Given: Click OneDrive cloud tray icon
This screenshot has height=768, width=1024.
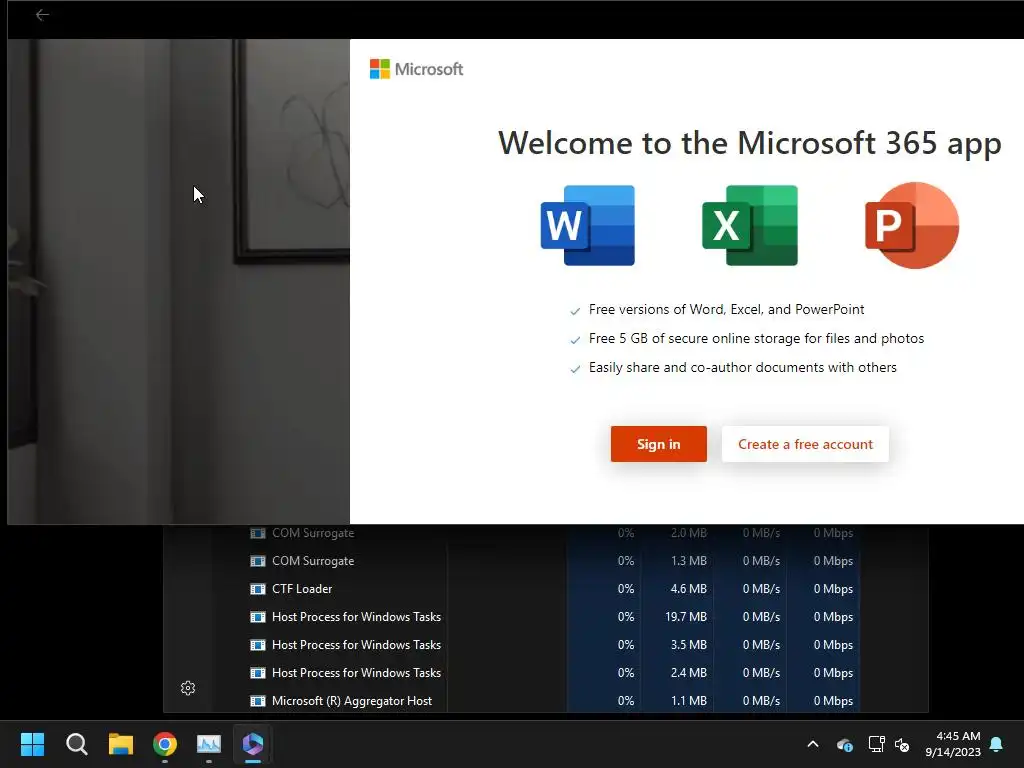Looking at the screenshot, I should [x=844, y=744].
